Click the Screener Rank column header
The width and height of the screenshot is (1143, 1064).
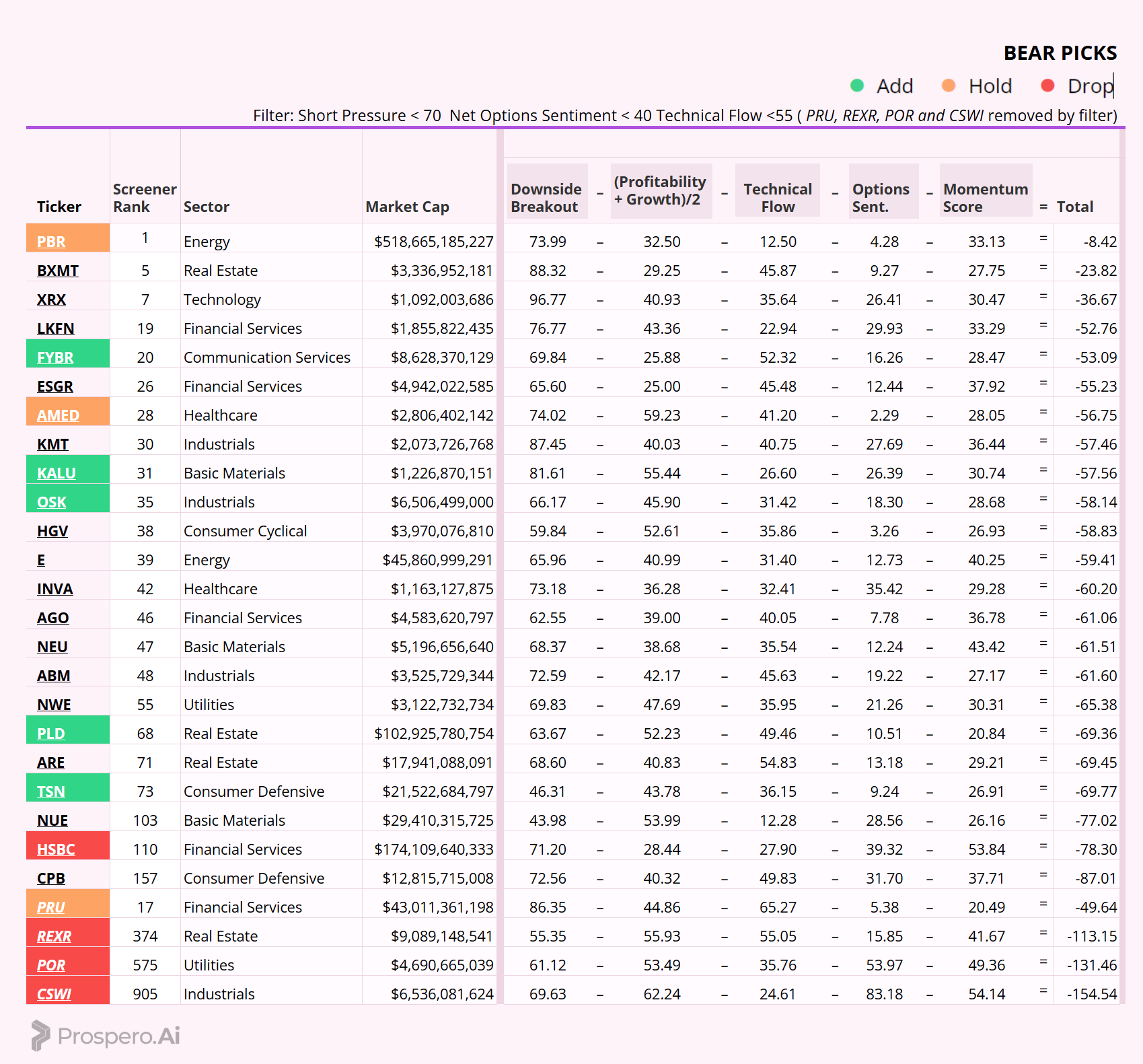[145, 198]
